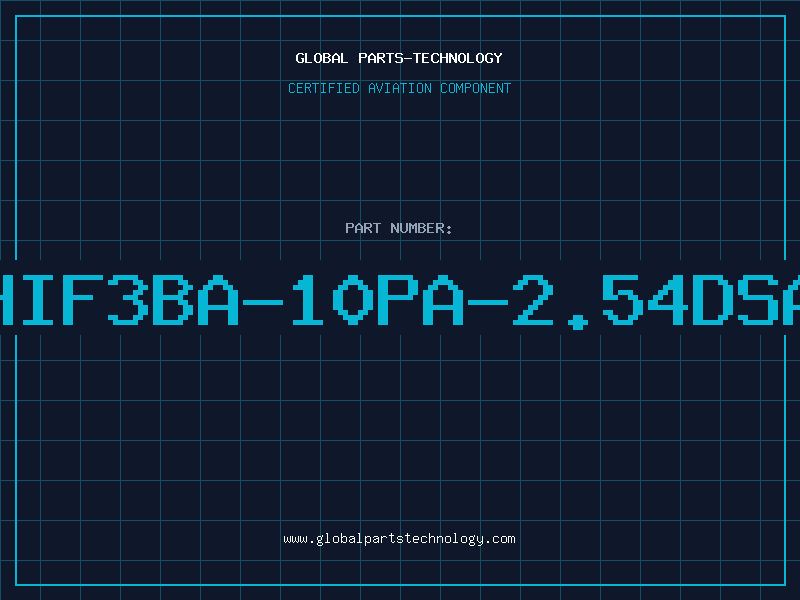Click the word PART in the gray label

[x=363, y=228]
